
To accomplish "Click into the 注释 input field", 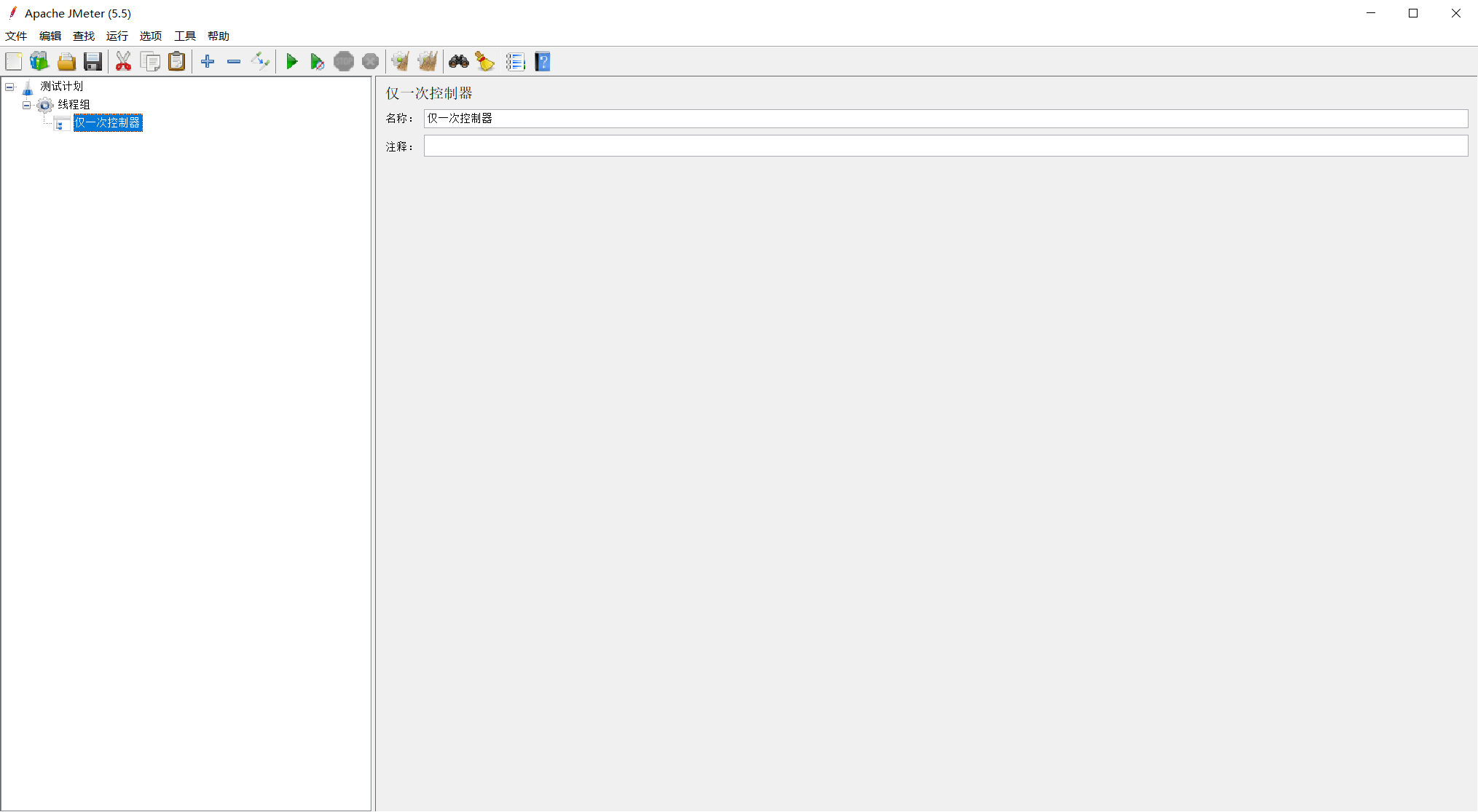I will click(946, 146).
